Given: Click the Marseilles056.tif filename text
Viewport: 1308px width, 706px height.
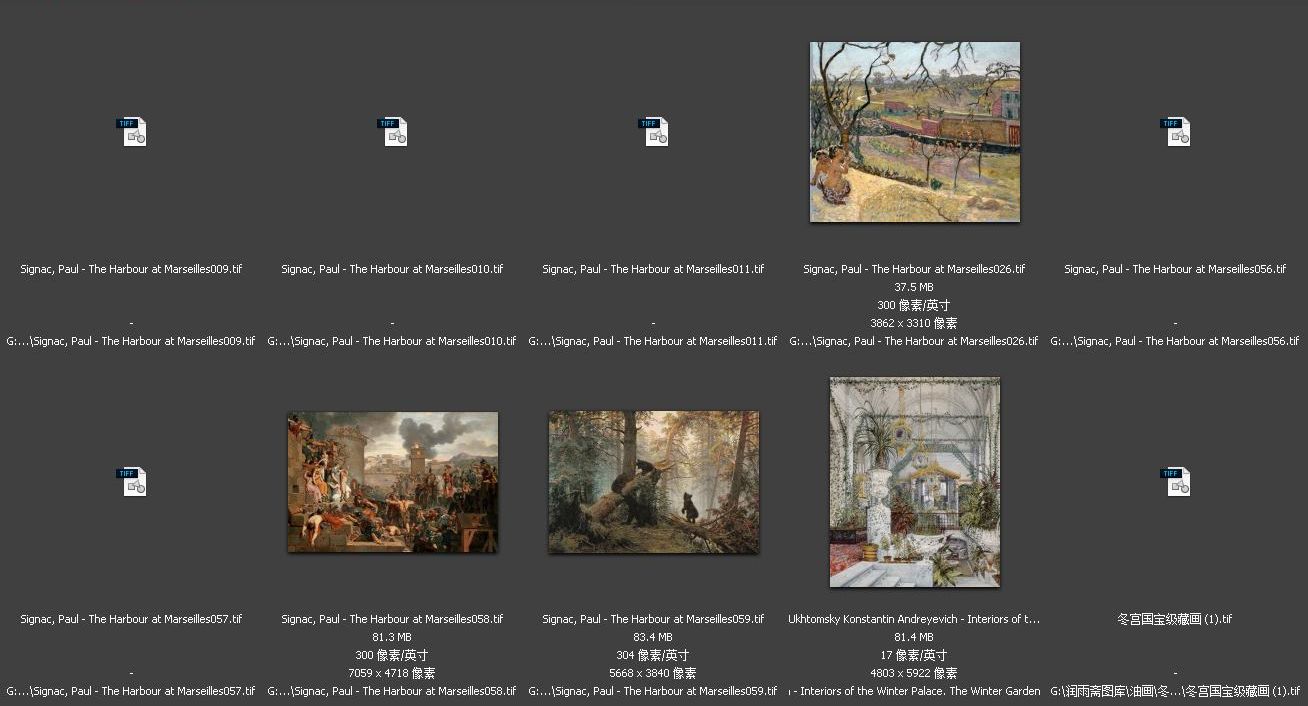Looking at the screenshot, I should pos(1175,269).
